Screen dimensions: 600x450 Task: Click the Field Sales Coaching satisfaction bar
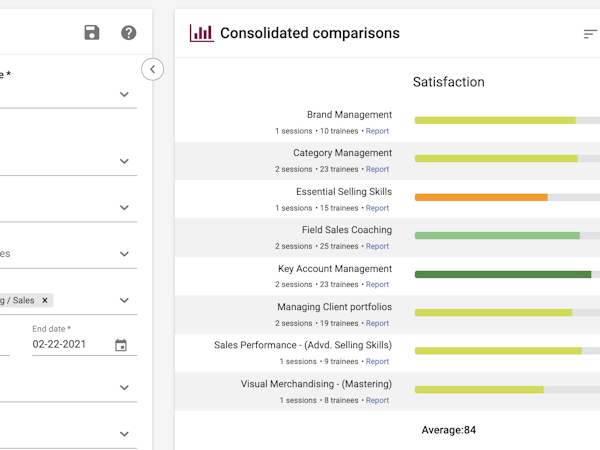point(497,236)
